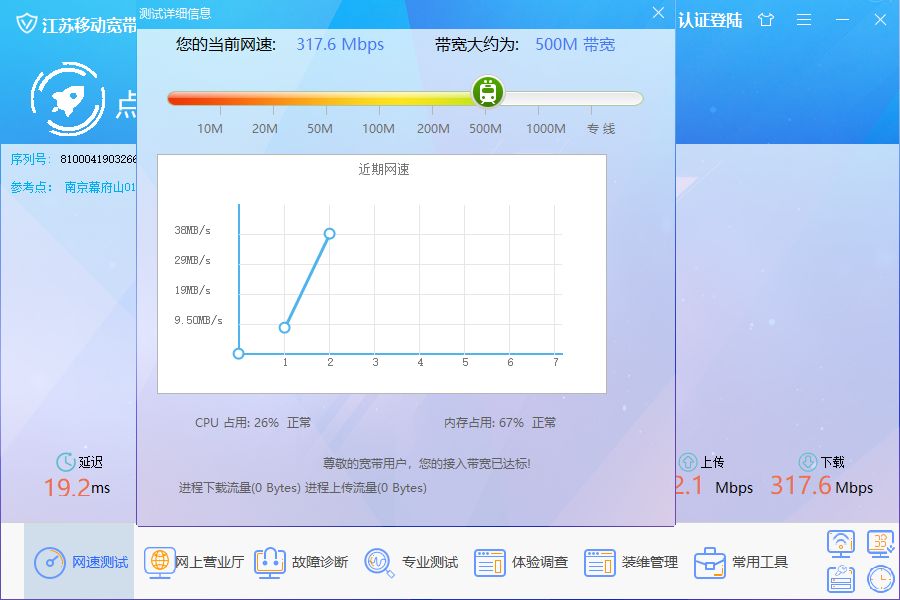Click the 100M scale label
This screenshot has height=600, width=900.
pyautogui.click(x=378, y=129)
